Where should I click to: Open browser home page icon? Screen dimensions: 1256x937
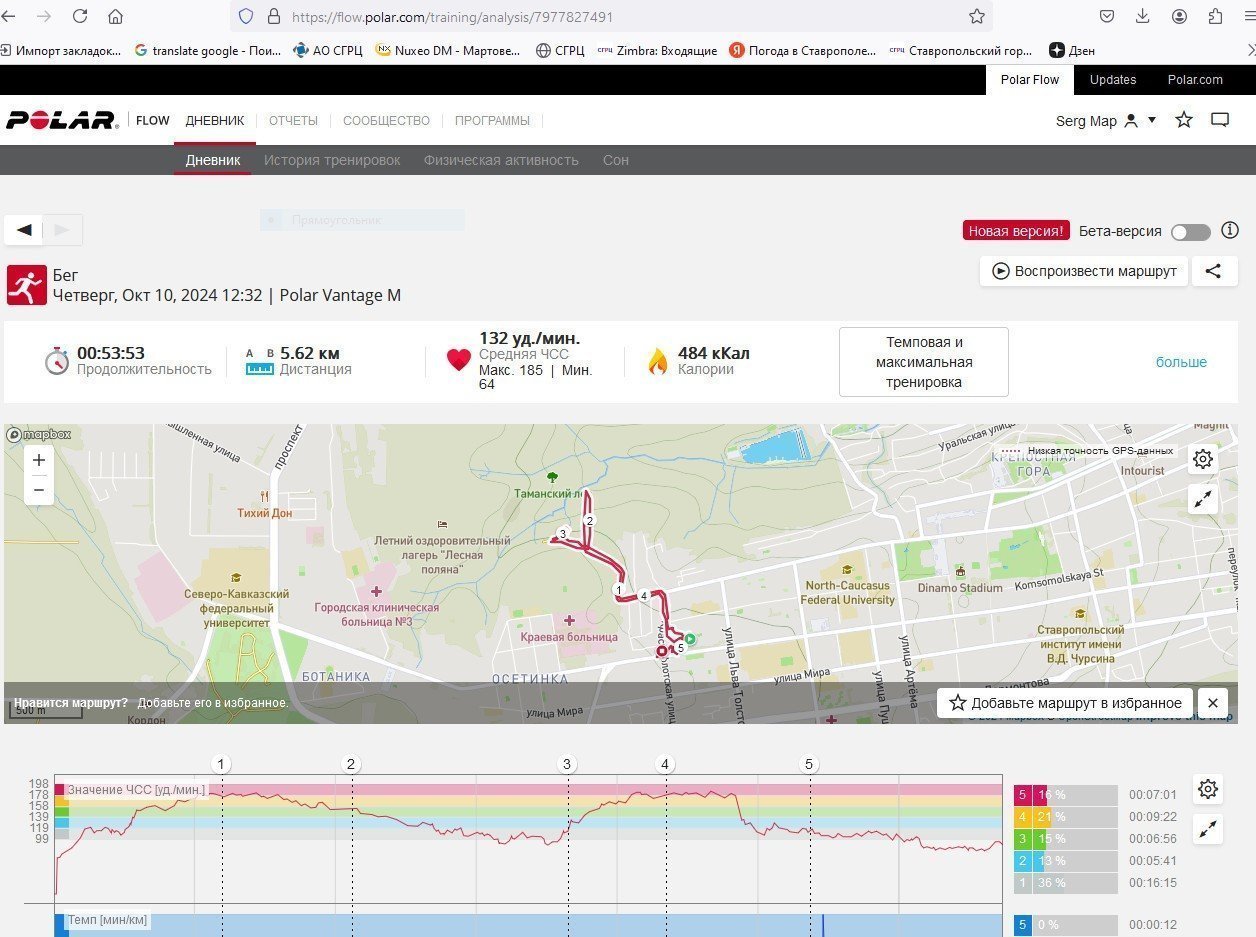point(115,16)
